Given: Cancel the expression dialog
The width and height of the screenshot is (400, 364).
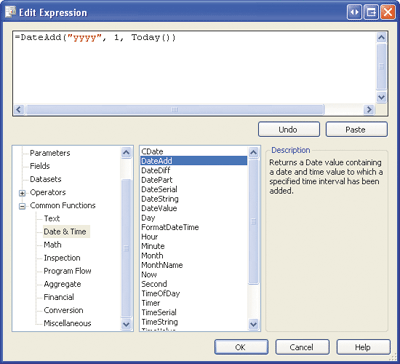Looking at the screenshot, I should coord(302,347).
